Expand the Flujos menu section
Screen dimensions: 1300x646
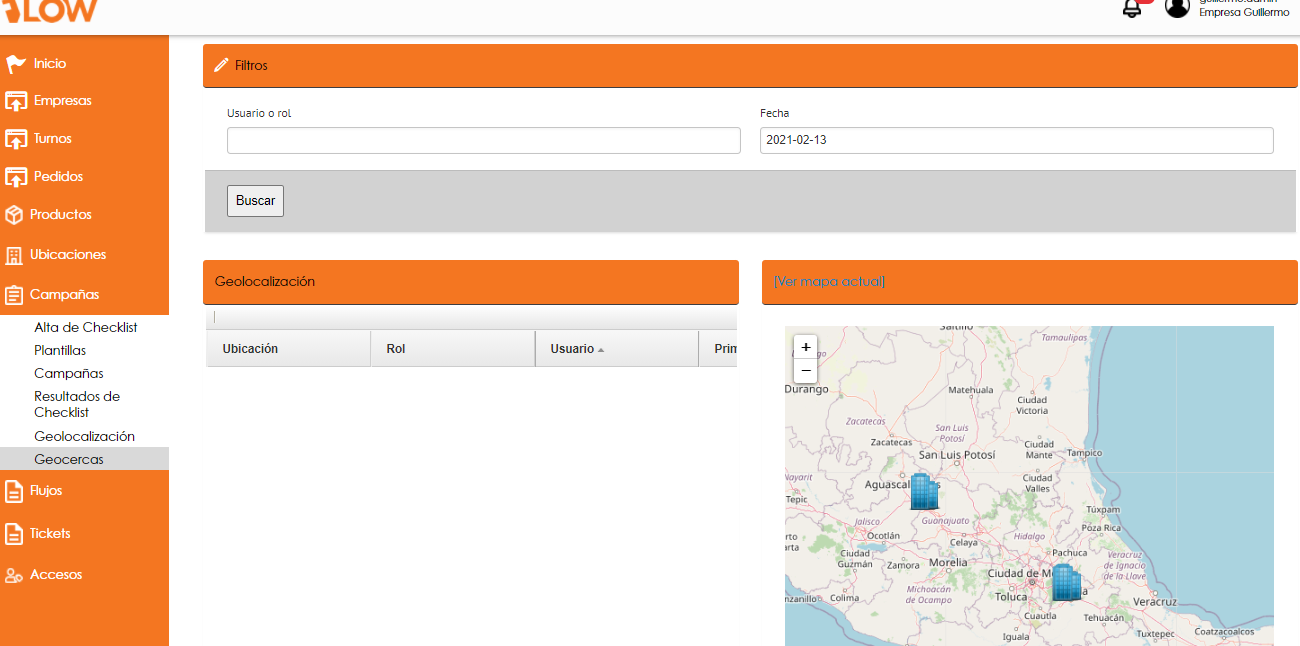(46, 491)
